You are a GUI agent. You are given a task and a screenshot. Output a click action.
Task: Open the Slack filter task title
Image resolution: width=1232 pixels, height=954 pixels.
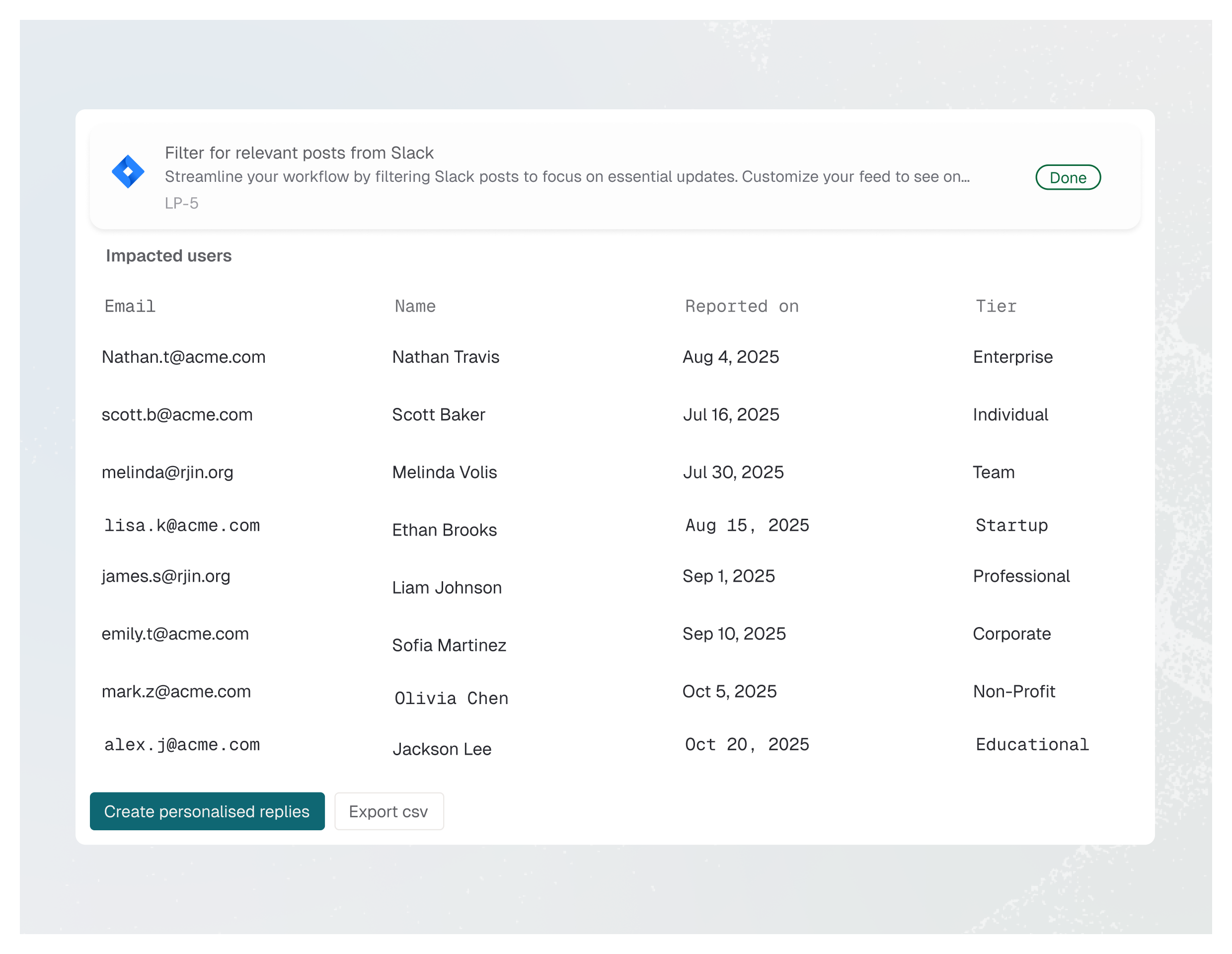tap(299, 153)
